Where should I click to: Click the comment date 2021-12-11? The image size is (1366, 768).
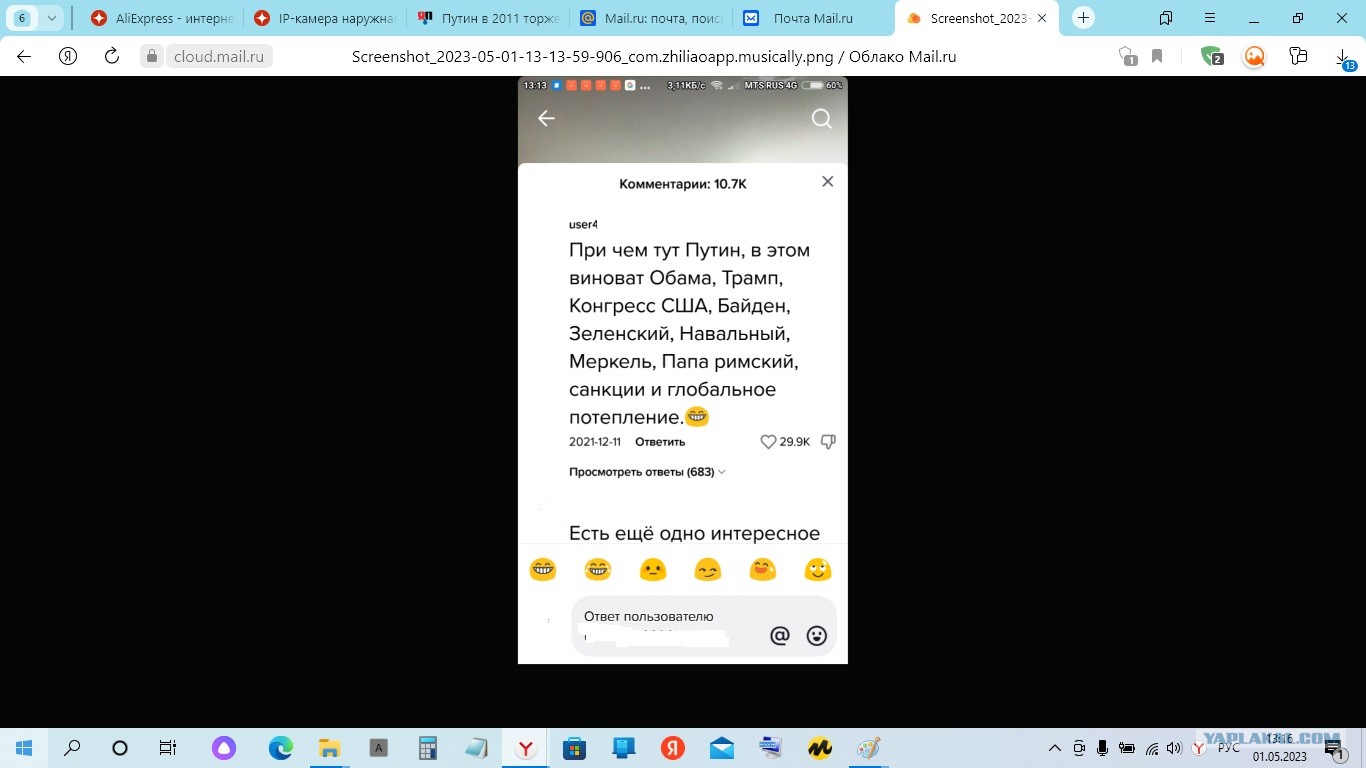(x=595, y=442)
